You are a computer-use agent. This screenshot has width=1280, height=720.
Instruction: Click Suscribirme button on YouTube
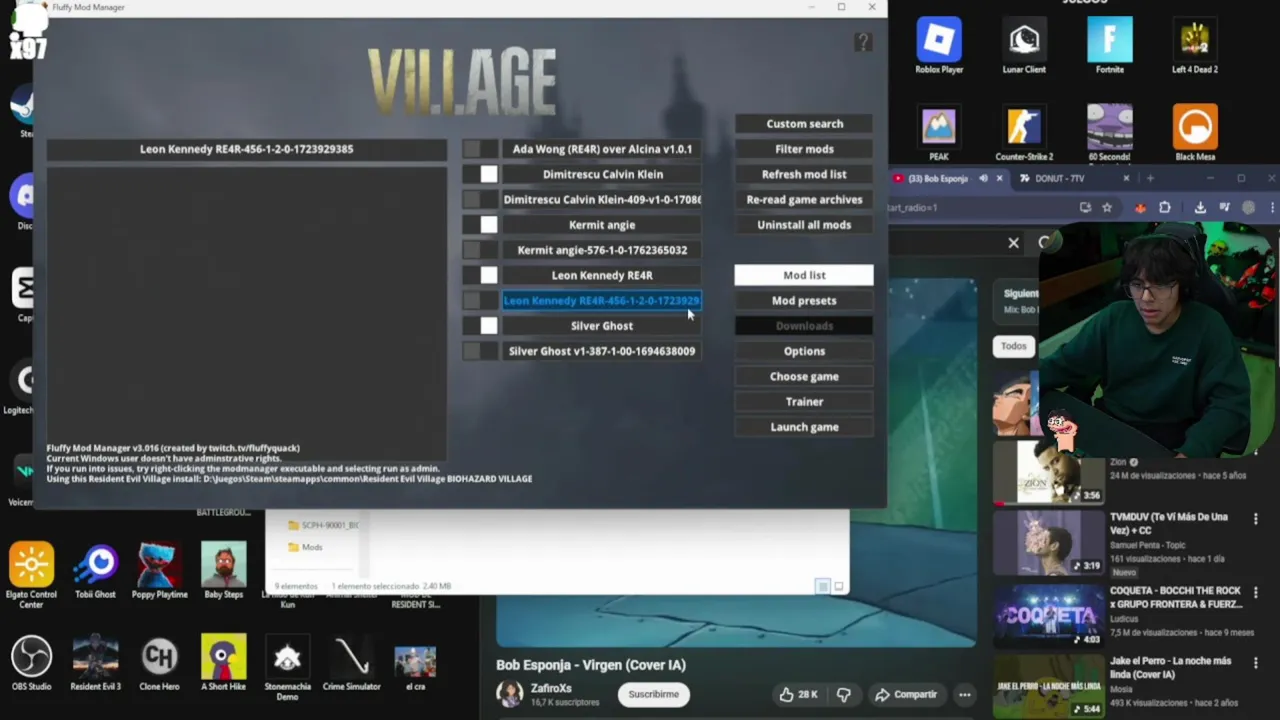(653, 694)
